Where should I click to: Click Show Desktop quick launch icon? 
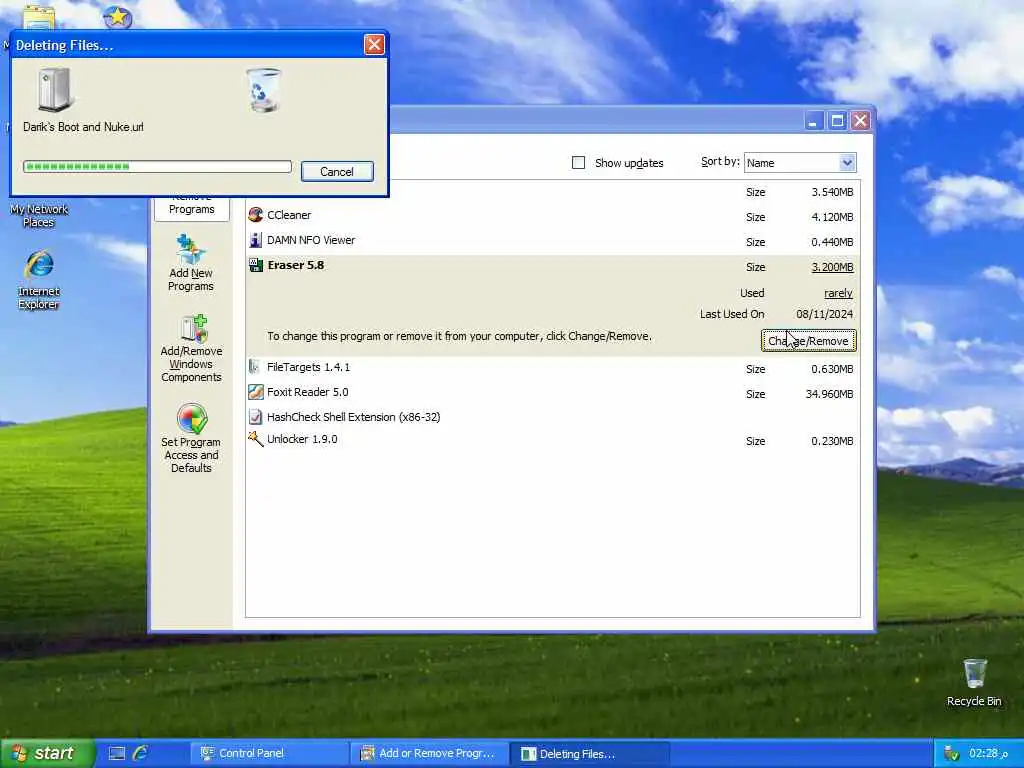(116, 753)
